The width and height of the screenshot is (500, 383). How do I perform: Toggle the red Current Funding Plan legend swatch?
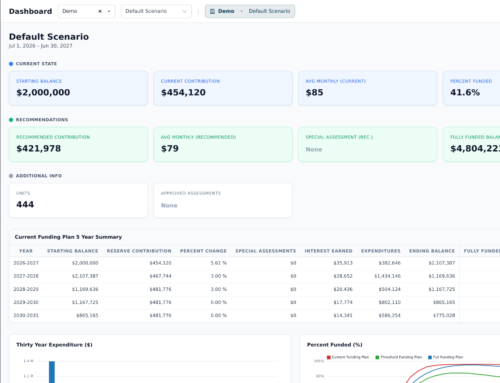click(329, 357)
